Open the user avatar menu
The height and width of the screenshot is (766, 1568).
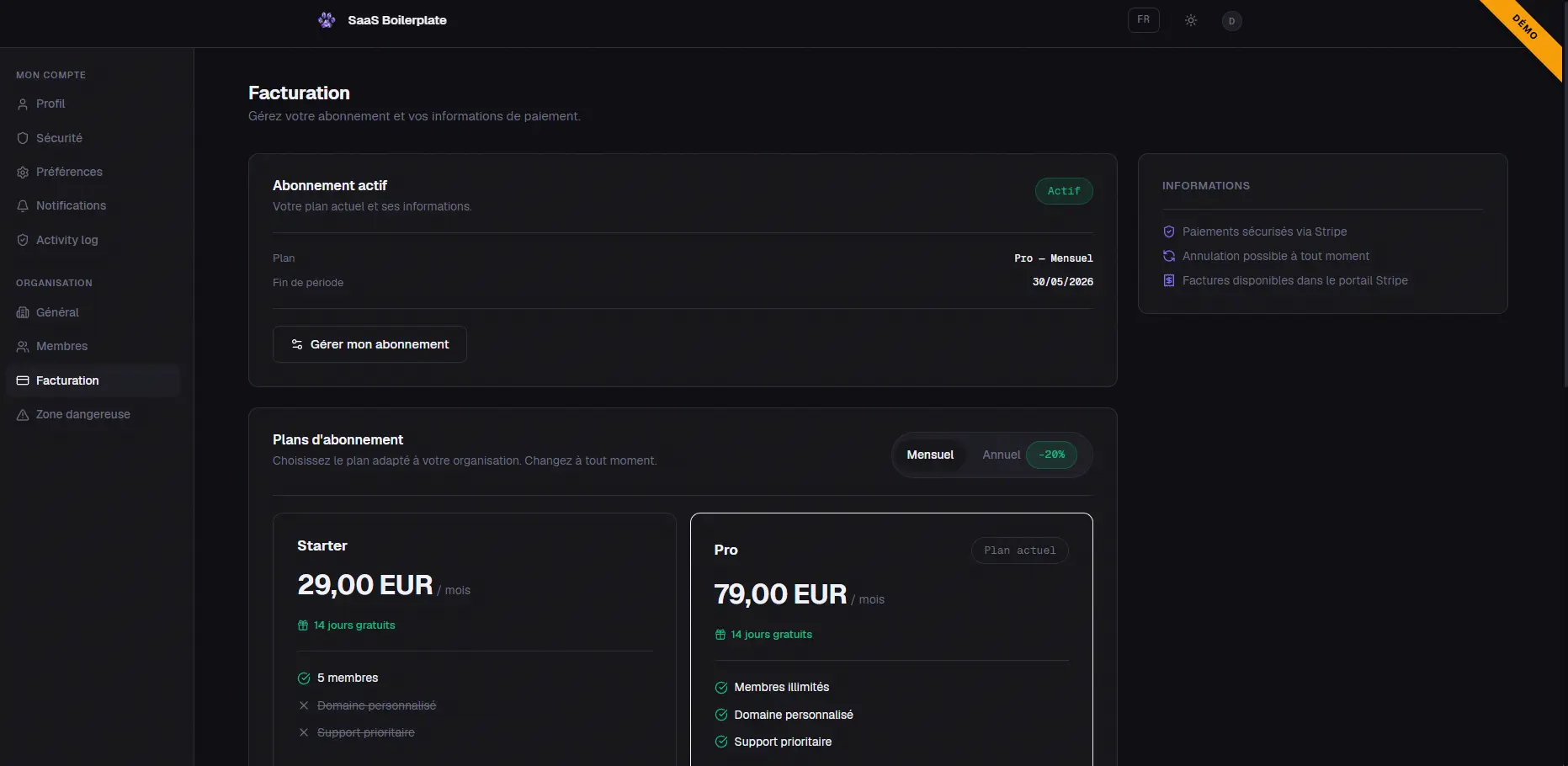click(x=1231, y=20)
